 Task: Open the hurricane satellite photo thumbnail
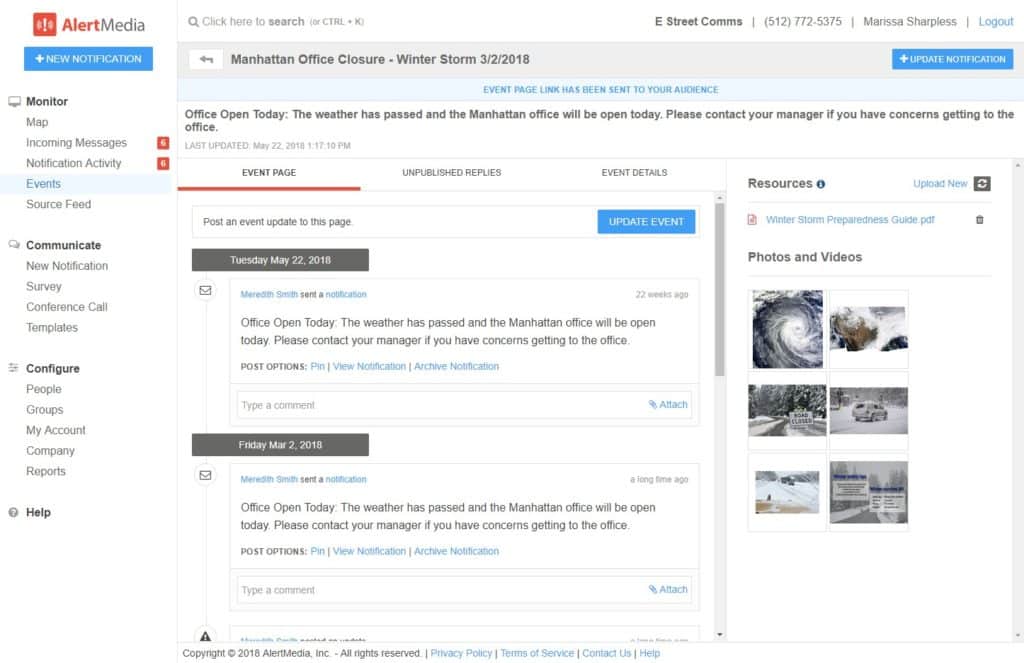pyautogui.click(x=787, y=329)
